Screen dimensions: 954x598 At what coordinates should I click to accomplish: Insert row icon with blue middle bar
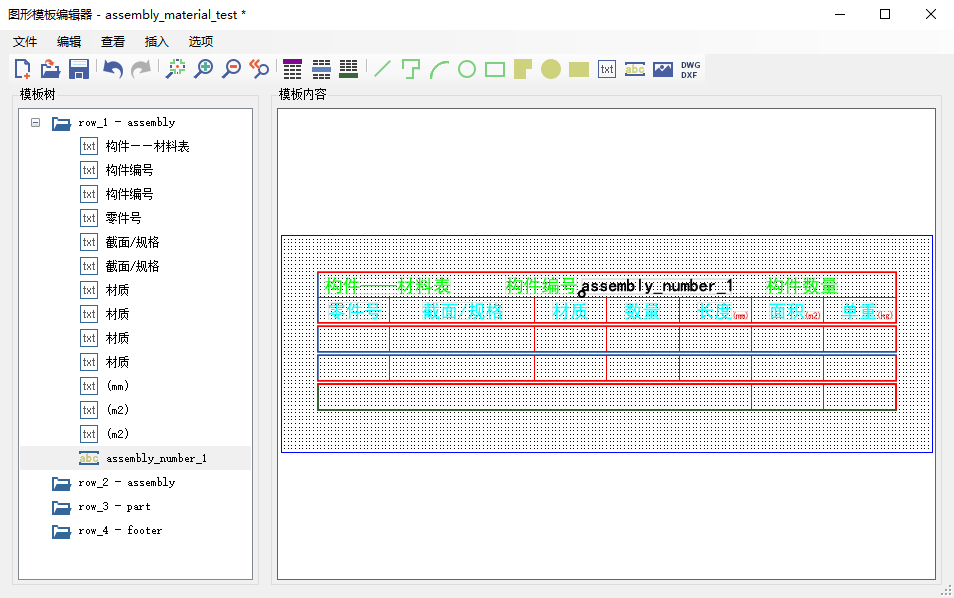coord(321,69)
